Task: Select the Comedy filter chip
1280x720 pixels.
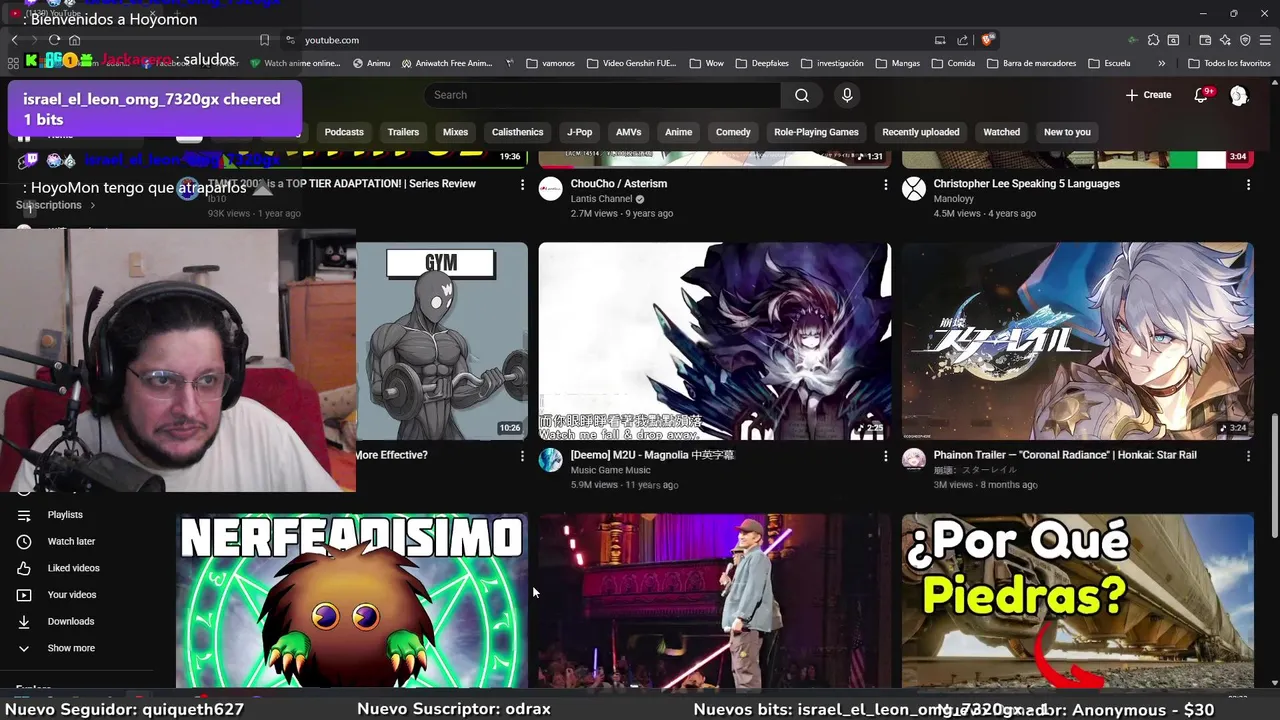Action: click(x=733, y=132)
